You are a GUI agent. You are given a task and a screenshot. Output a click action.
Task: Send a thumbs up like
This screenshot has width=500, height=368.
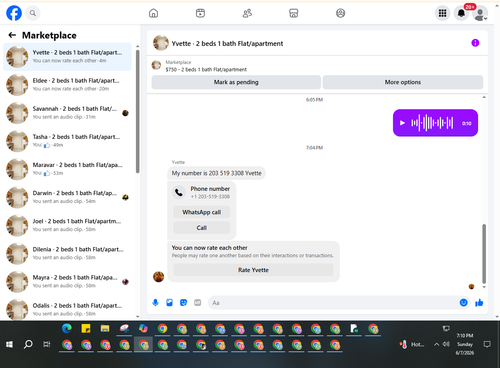tap(479, 303)
